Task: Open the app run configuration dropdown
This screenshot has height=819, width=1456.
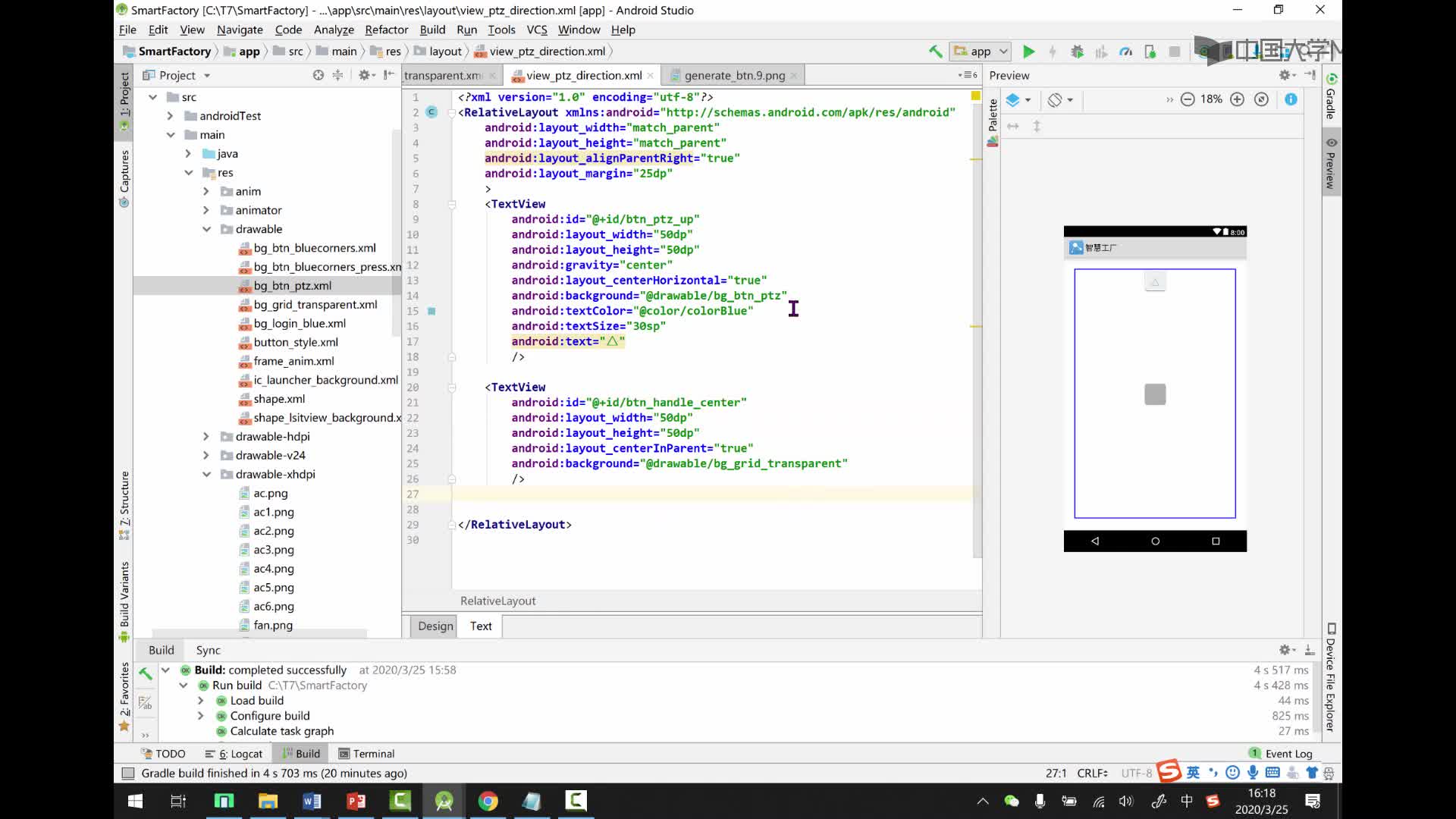Action: tap(981, 52)
